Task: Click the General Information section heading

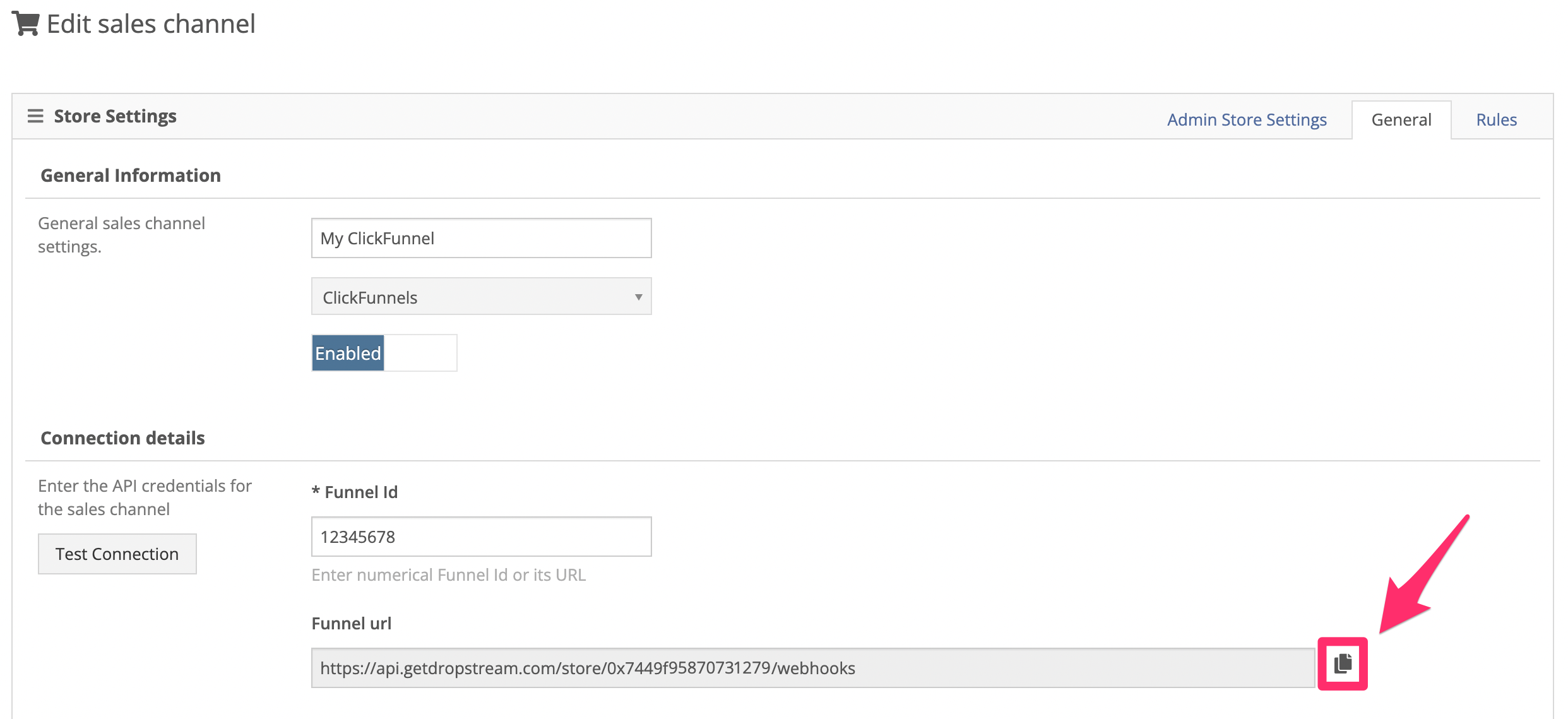Action: click(131, 175)
